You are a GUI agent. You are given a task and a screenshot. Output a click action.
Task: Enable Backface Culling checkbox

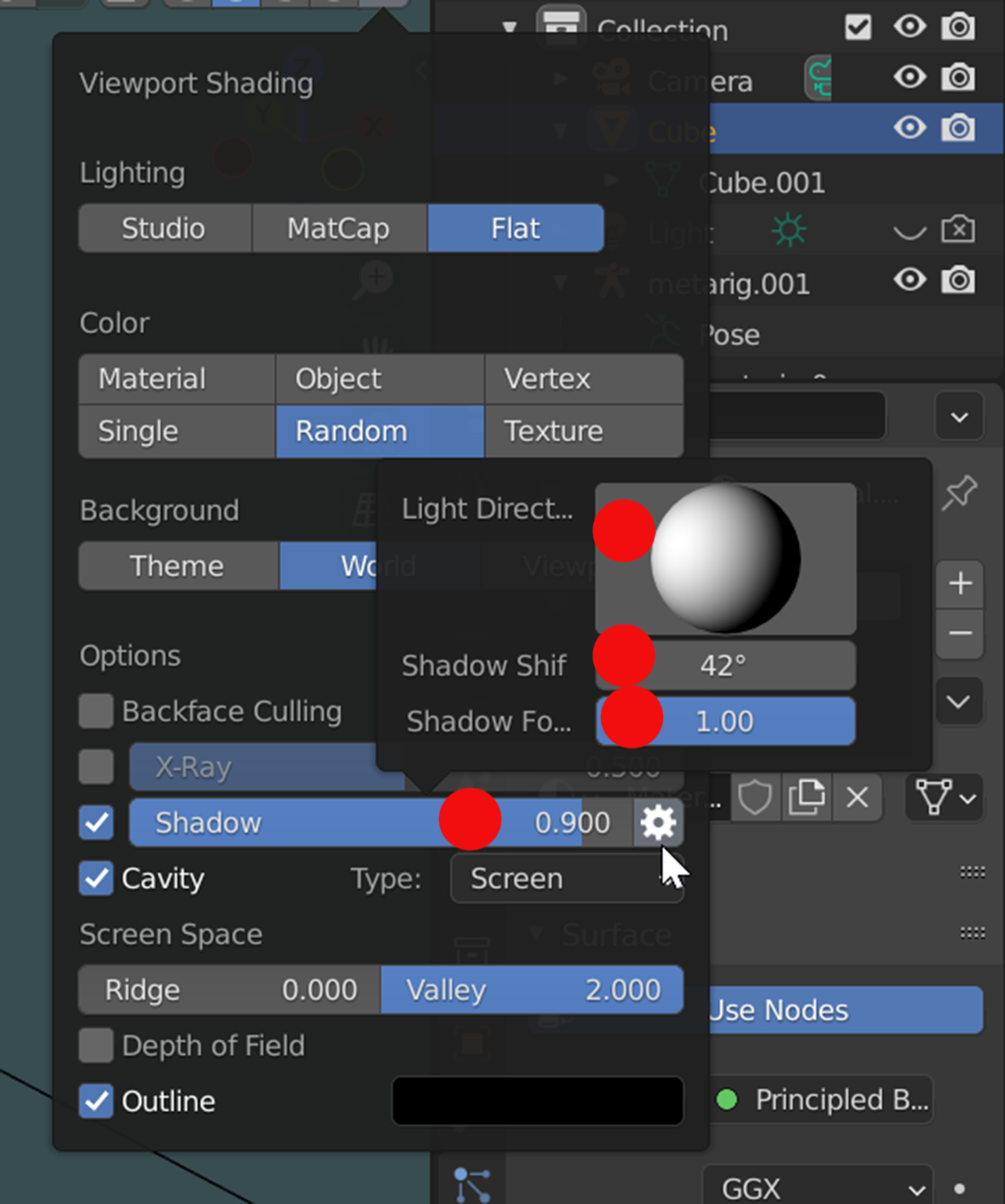(96, 711)
